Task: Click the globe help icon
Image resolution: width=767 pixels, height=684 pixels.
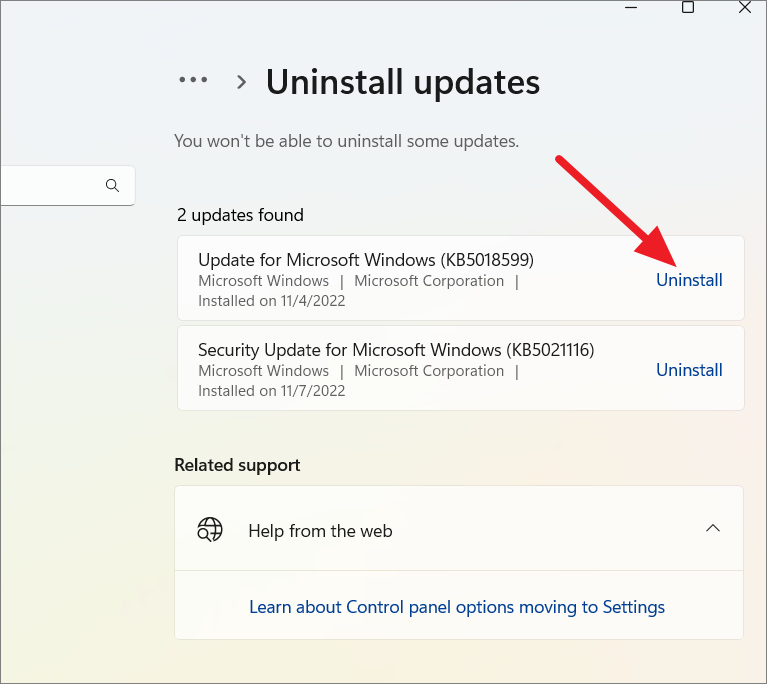Action: click(x=210, y=530)
